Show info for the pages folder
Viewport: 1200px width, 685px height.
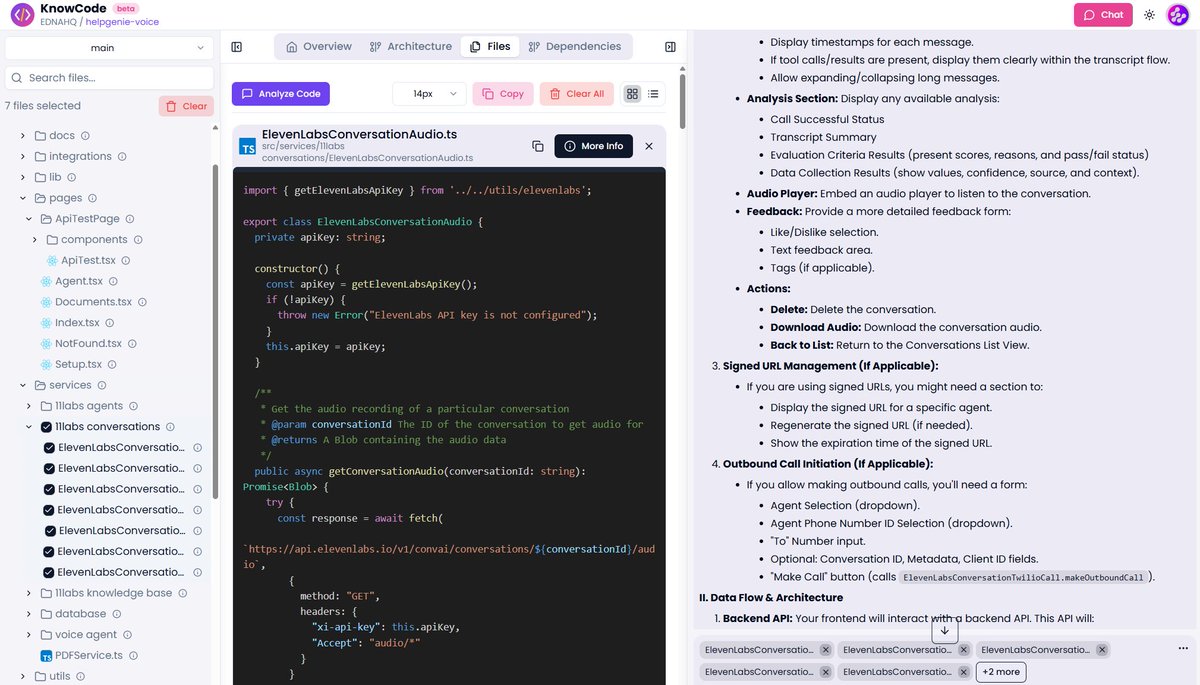(x=92, y=198)
